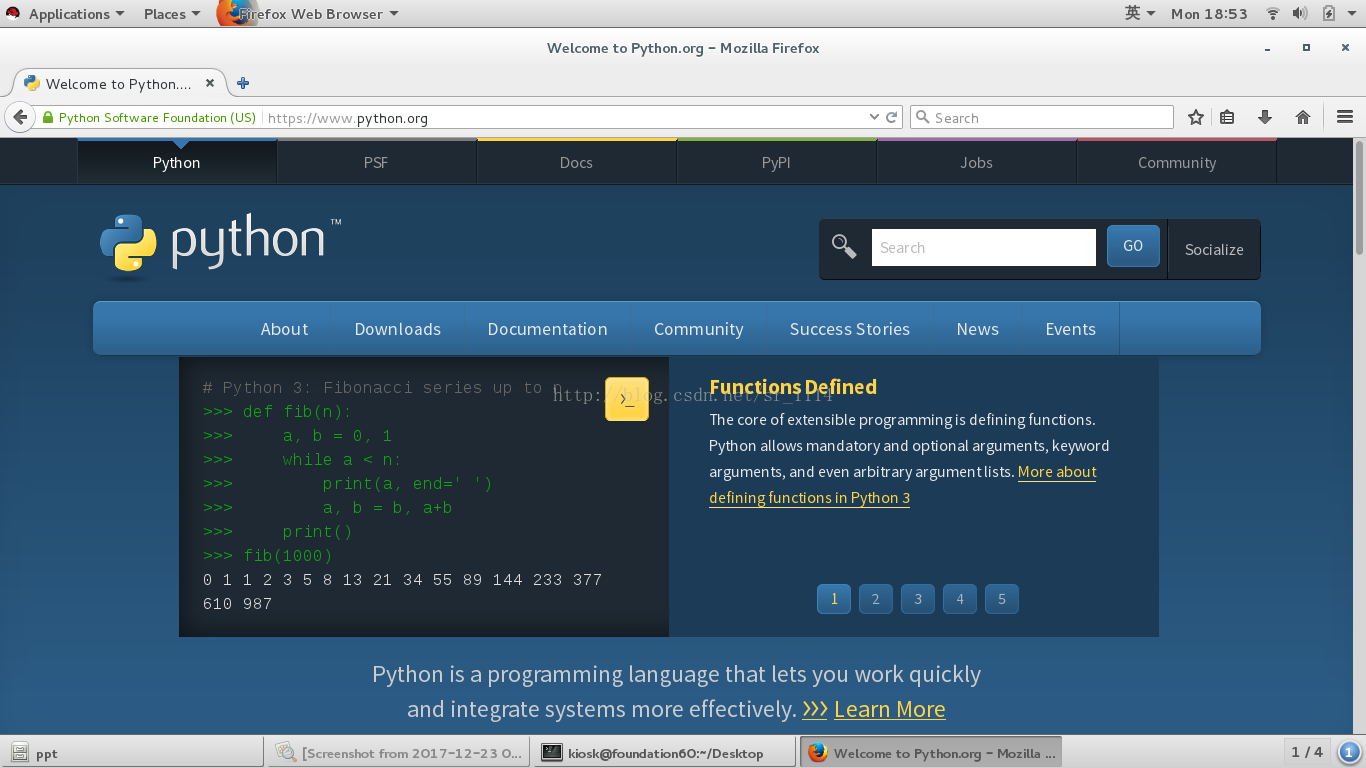Open the volume indicator in top panel
Viewport: 1366px width, 768px height.
tap(1300, 13)
